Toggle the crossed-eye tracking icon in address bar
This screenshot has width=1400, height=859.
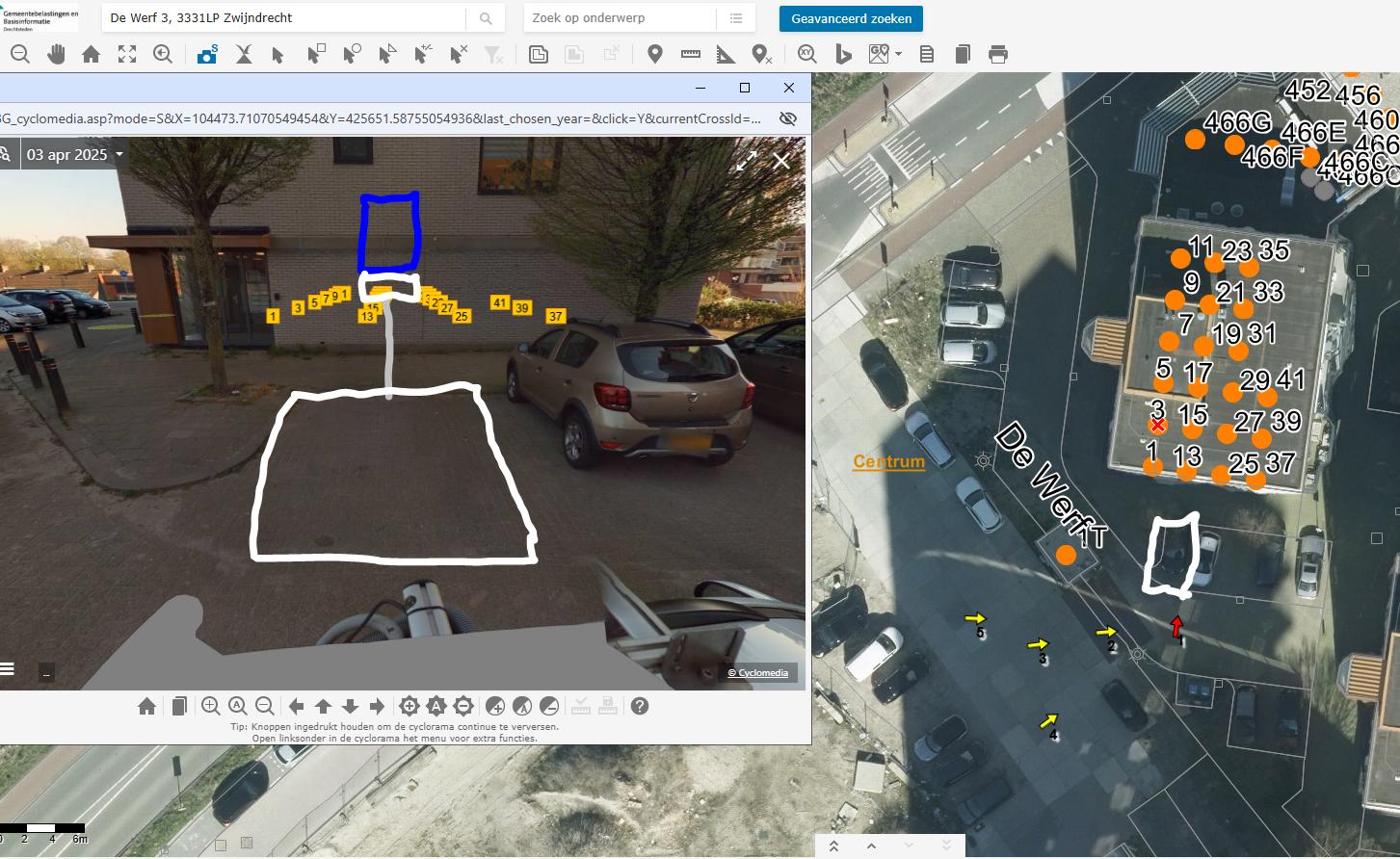[x=787, y=118]
